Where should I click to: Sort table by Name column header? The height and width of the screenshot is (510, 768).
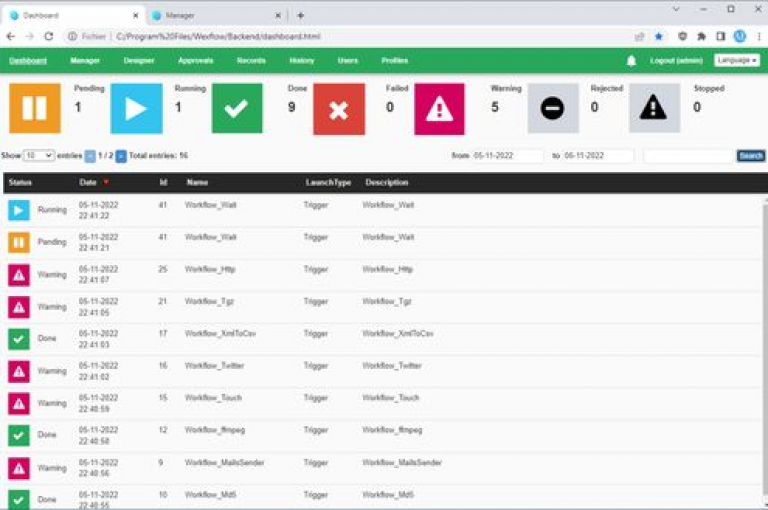[x=197, y=182]
